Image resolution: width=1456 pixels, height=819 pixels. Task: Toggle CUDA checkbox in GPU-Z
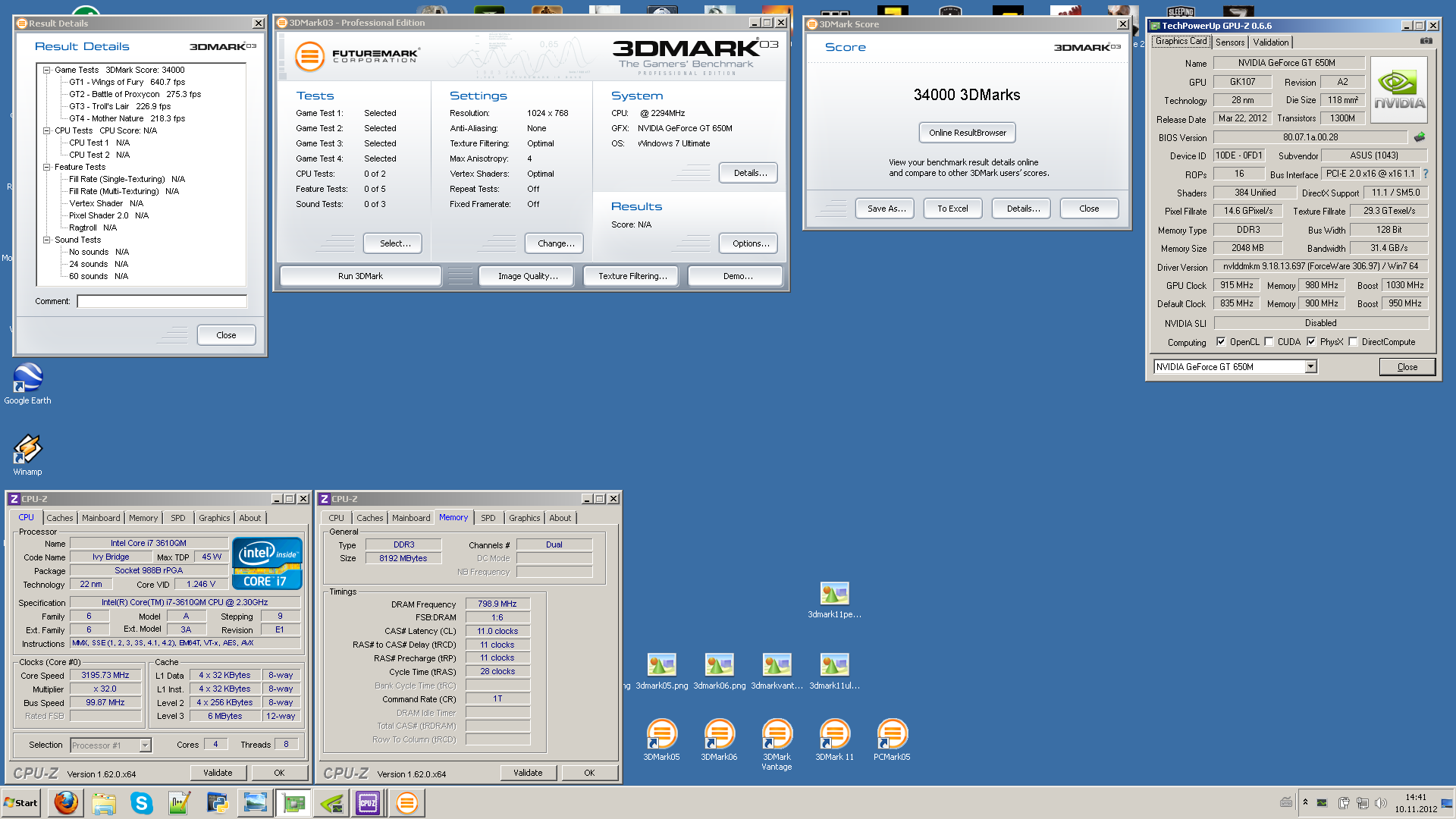tap(1269, 341)
